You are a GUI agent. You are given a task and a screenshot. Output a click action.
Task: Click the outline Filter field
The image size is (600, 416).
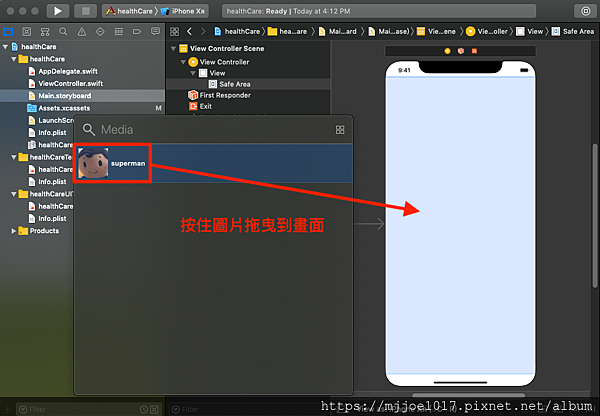249,409
